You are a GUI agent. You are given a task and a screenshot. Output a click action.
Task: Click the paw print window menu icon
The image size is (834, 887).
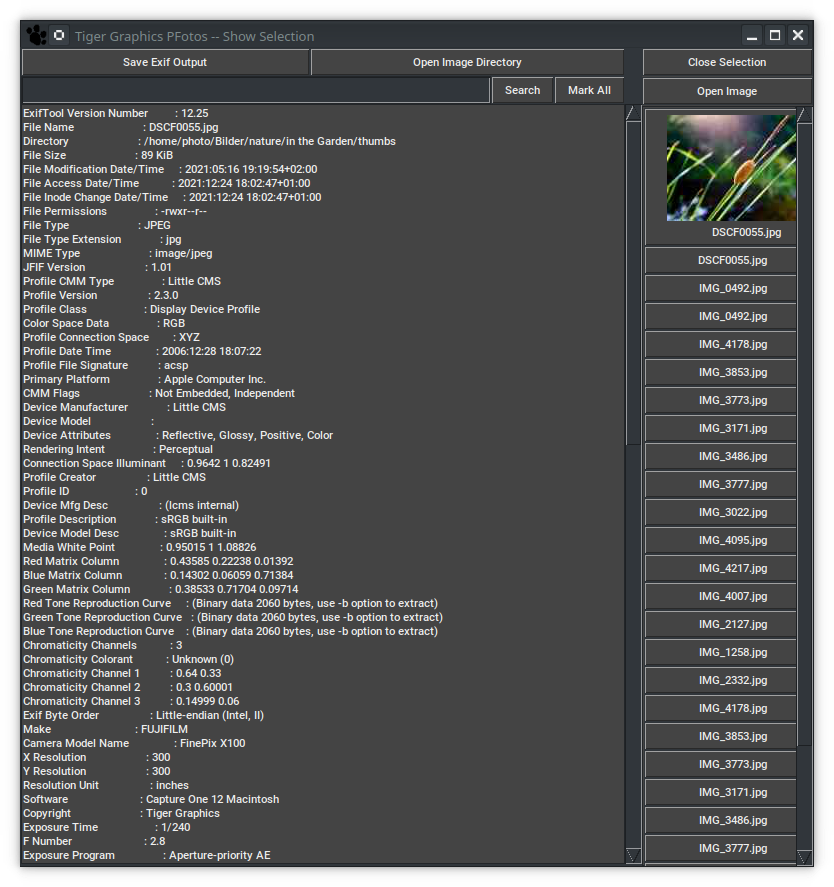(x=36, y=36)
